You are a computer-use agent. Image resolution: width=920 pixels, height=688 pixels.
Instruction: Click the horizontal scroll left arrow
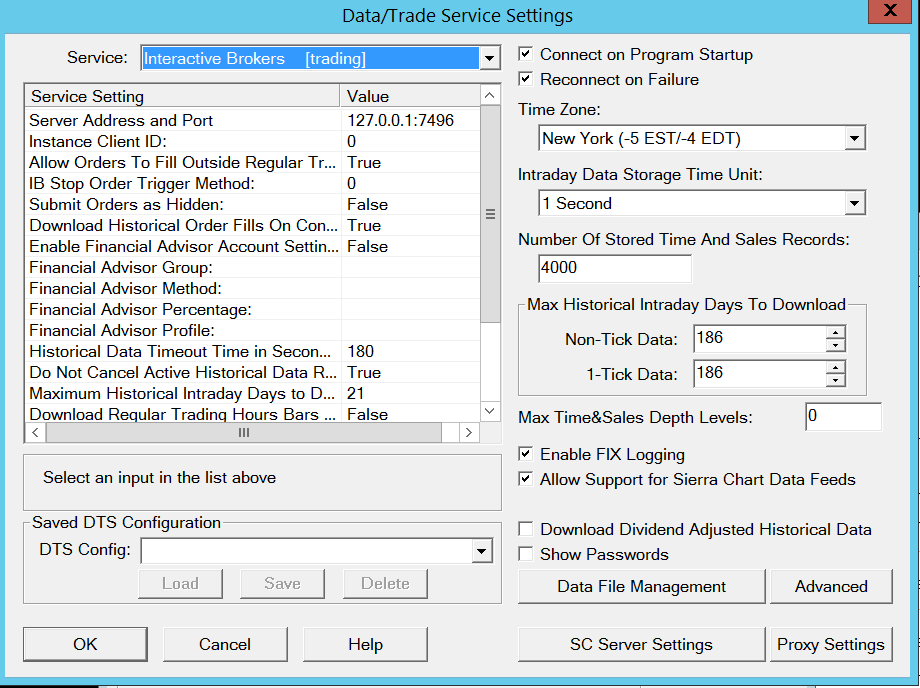click(35, 432)
